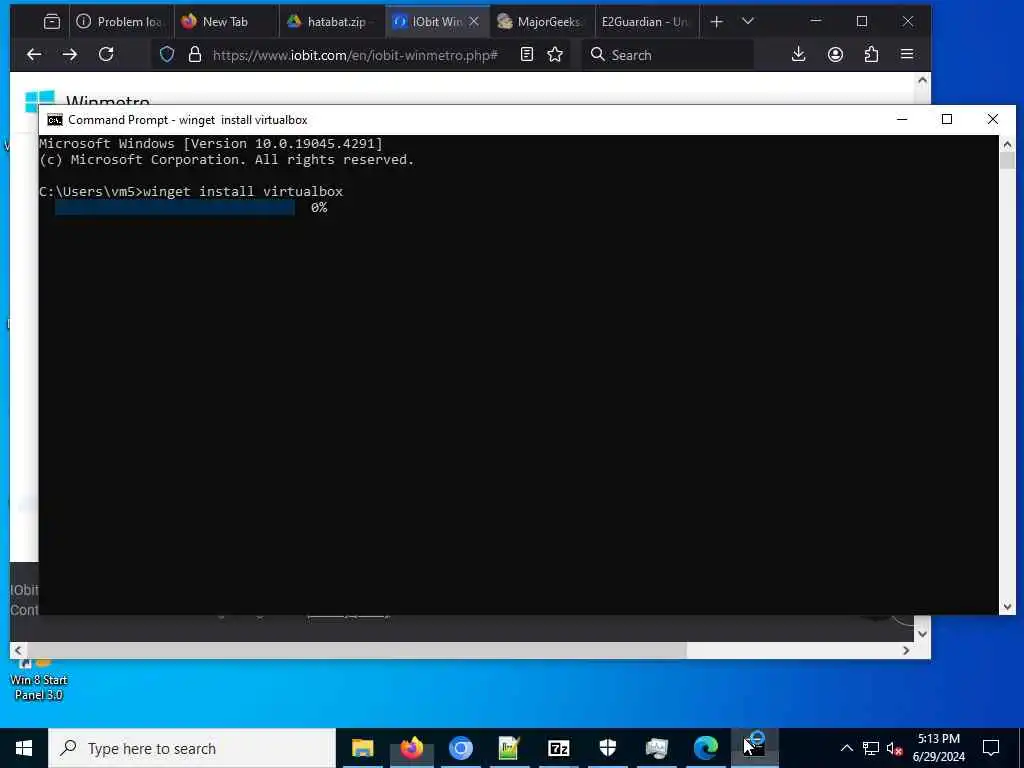Switch to hatabat.zip tab
Image resolution: width=1024 pixels, height=768 pixels.
click(x=332, y=22)
